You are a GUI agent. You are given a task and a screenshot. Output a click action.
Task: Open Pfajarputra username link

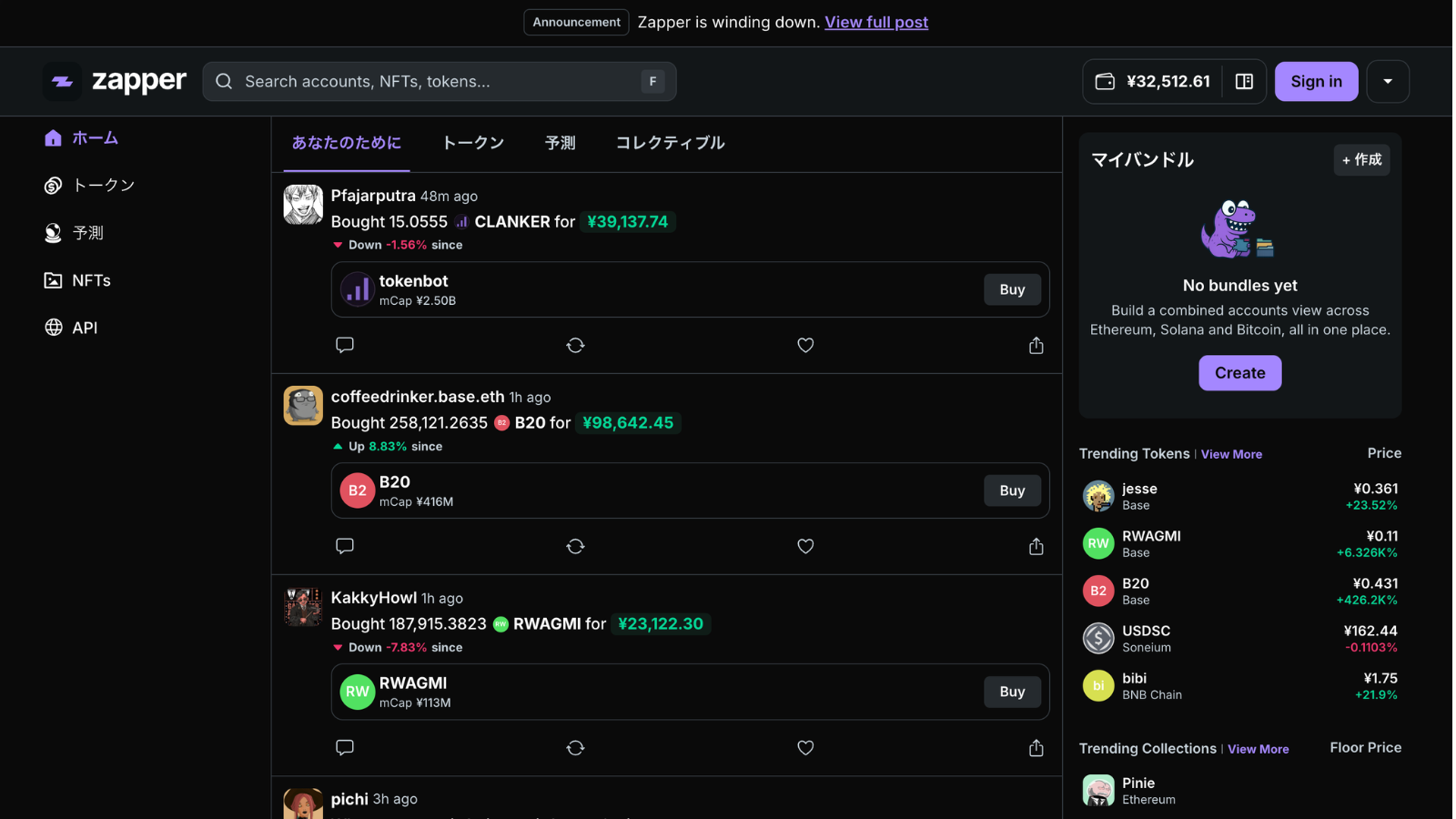click(x=373, y=196)
